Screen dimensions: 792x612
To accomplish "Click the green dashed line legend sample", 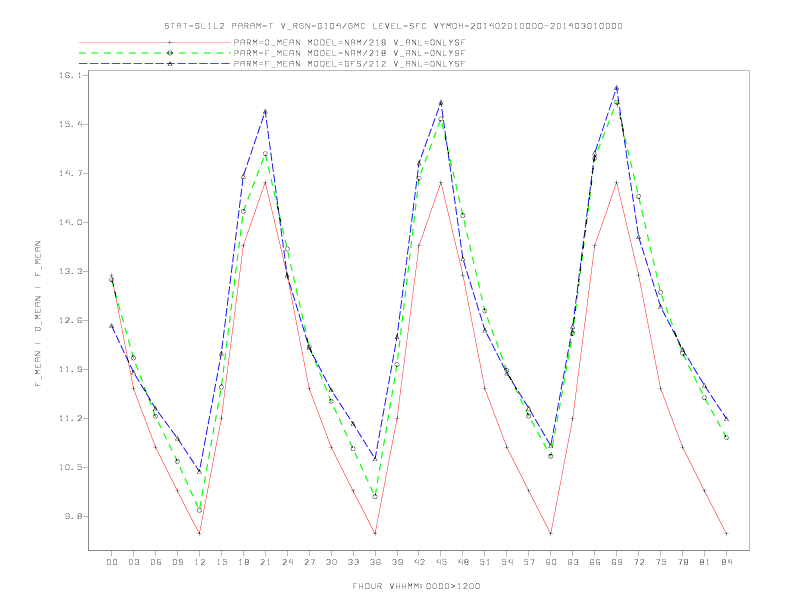I will (x=155, y=53).
